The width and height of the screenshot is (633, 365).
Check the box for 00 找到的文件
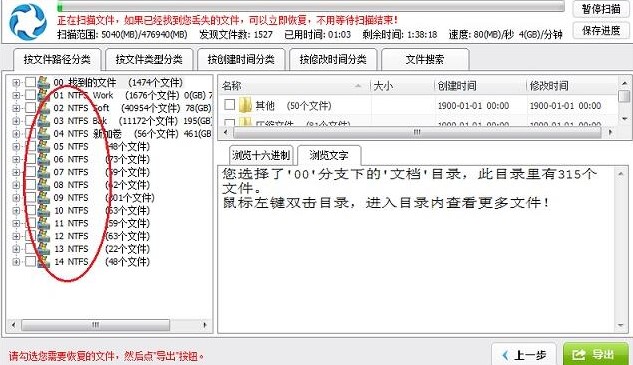click(x=30, y=82)
